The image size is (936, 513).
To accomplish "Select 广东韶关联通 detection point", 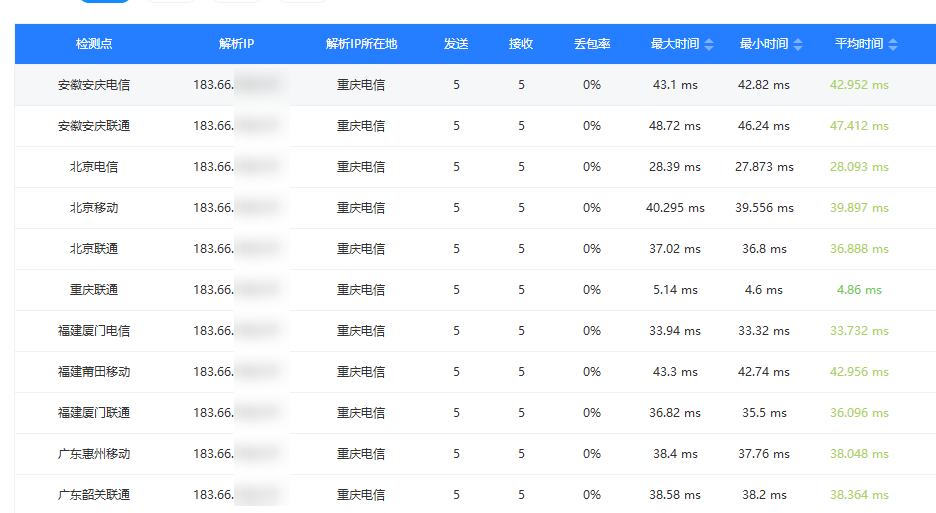I will pos(94,495).
